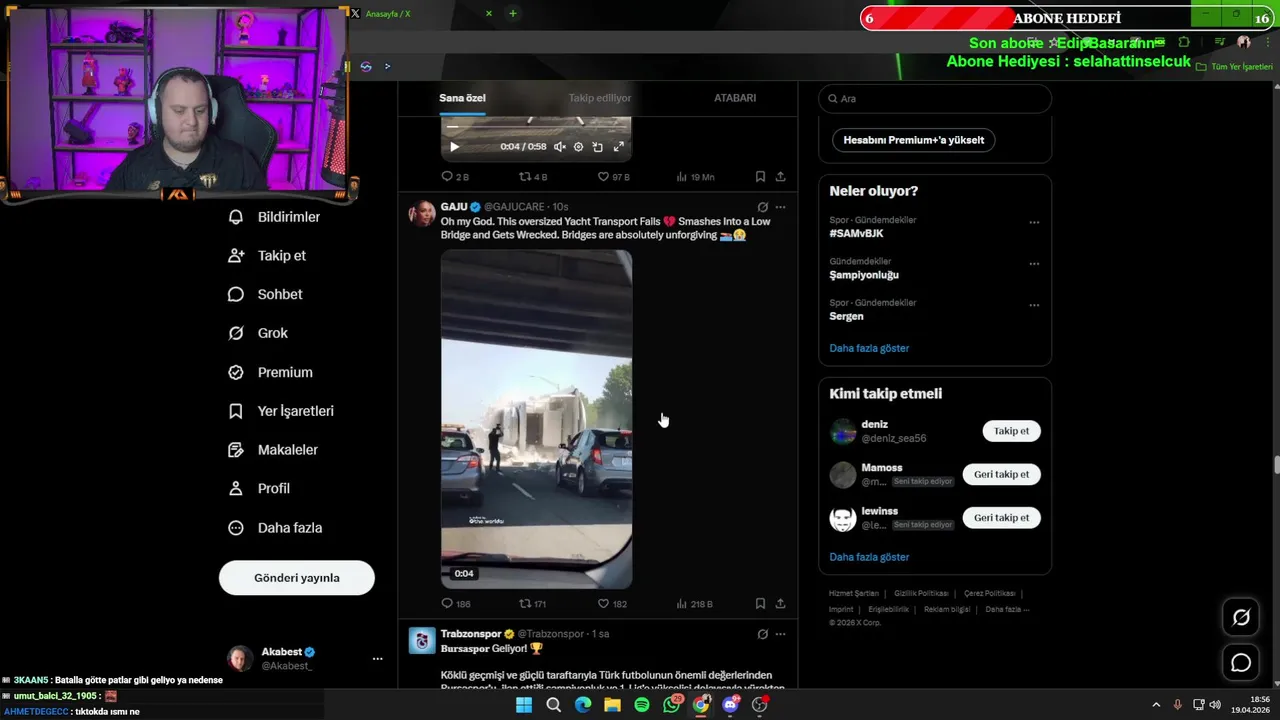
Task: Open #SAMvBJK trending topic
Action: click(856, 233)
